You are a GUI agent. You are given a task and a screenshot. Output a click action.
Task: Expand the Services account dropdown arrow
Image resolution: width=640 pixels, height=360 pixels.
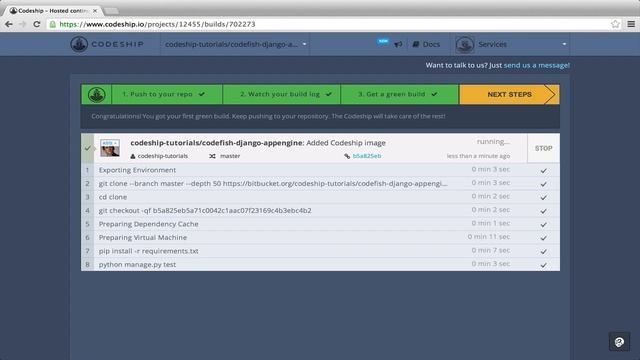(564, 44)
